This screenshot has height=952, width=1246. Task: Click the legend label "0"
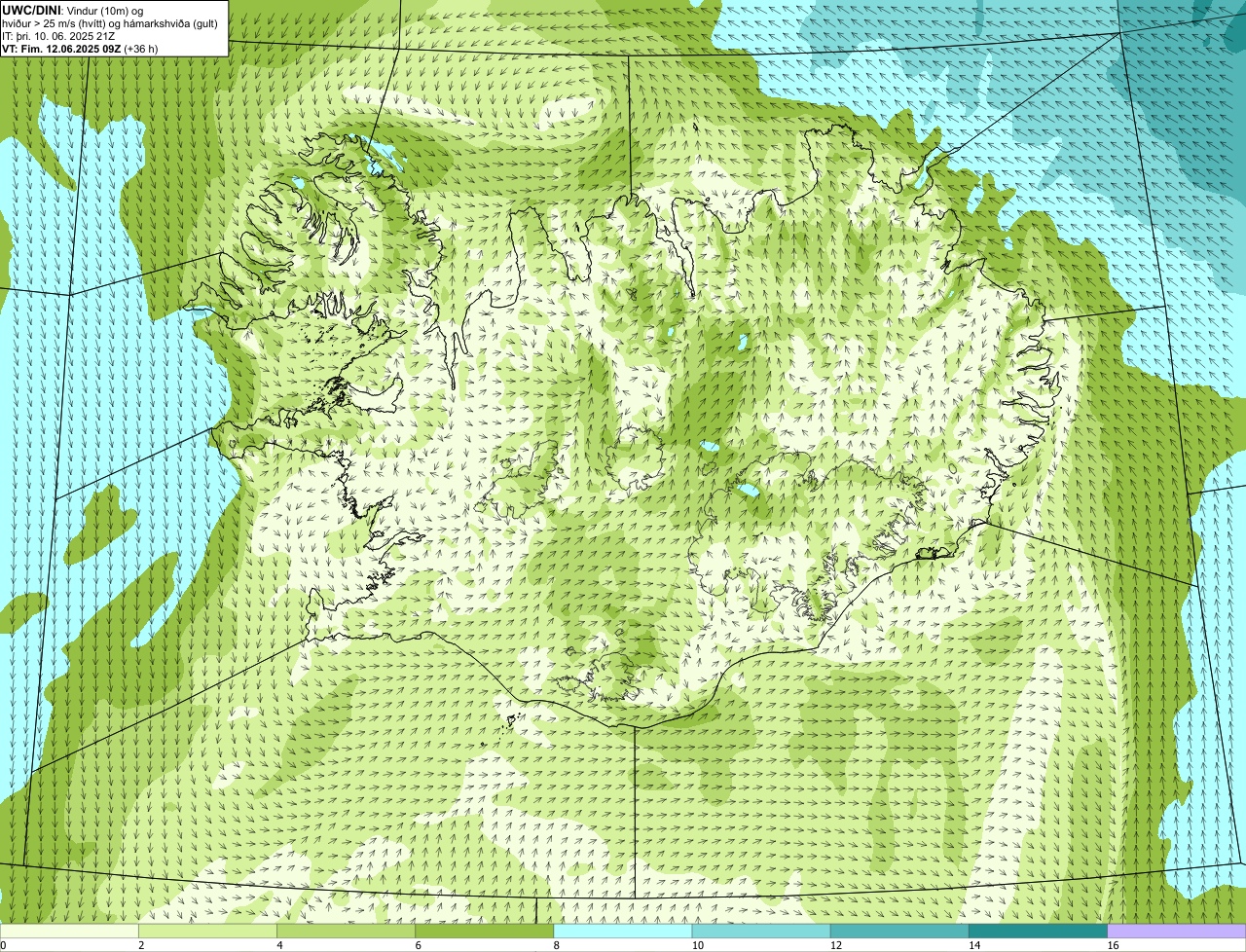point(4,945)
